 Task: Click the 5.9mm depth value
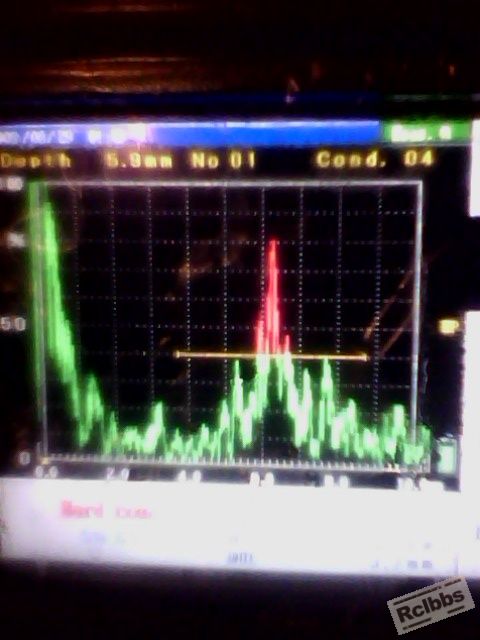click(x=139, y=160)
